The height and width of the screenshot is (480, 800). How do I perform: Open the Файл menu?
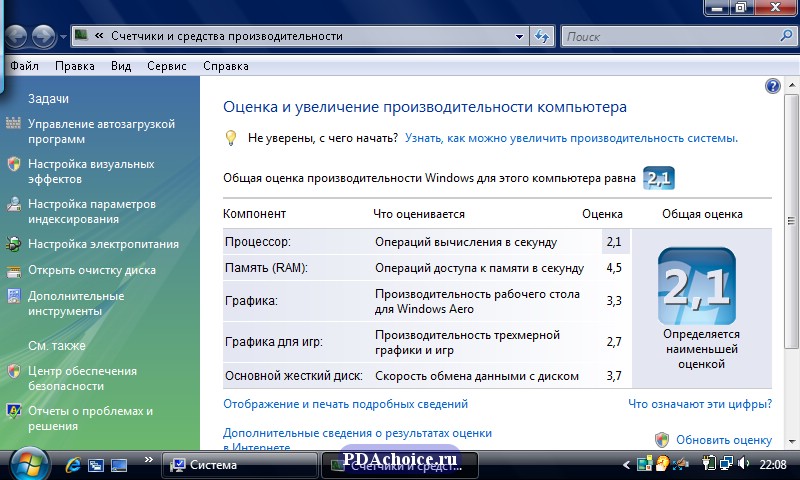[x=24, y=66]
